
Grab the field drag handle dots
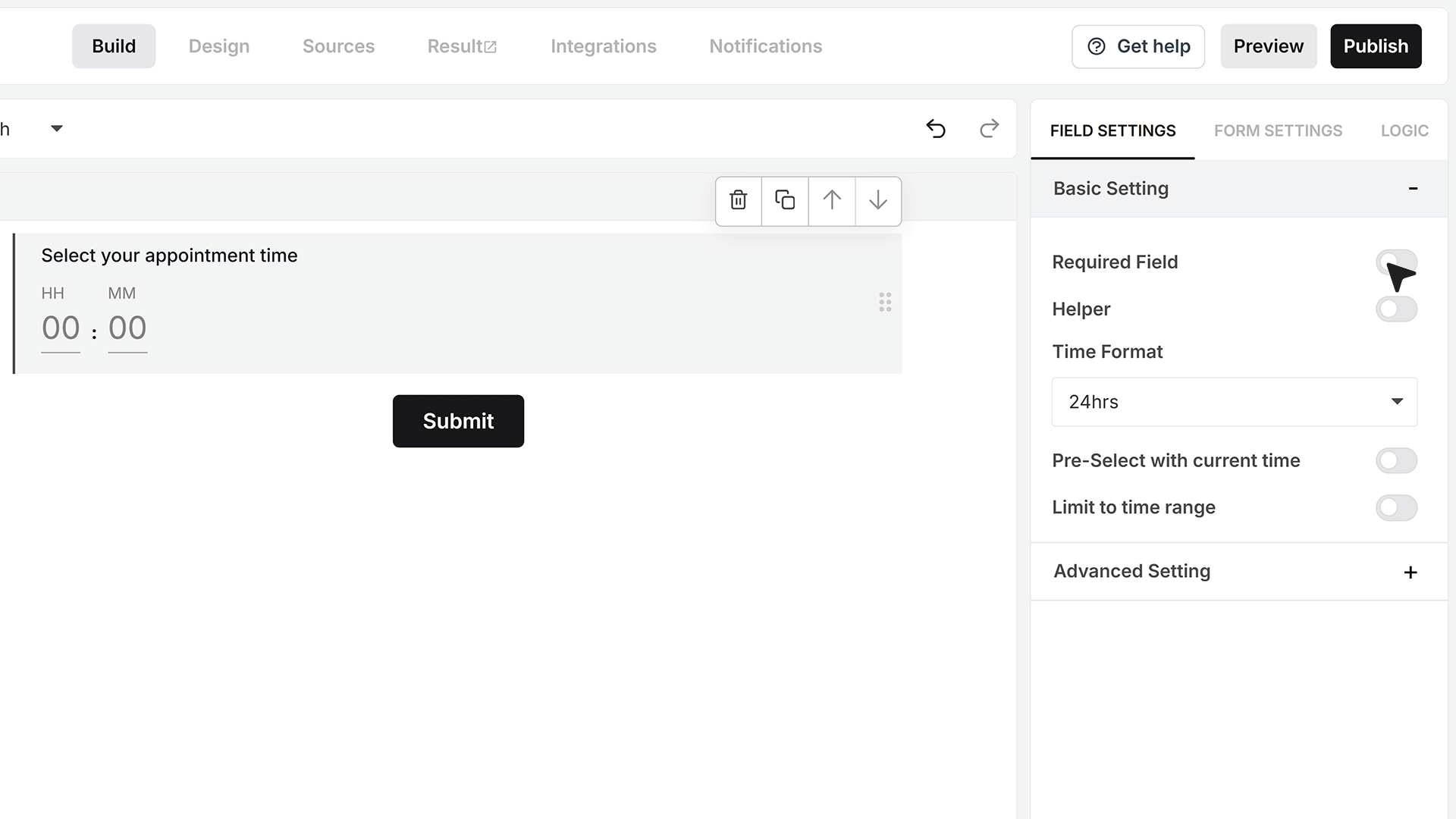click(x=885, y=303)
